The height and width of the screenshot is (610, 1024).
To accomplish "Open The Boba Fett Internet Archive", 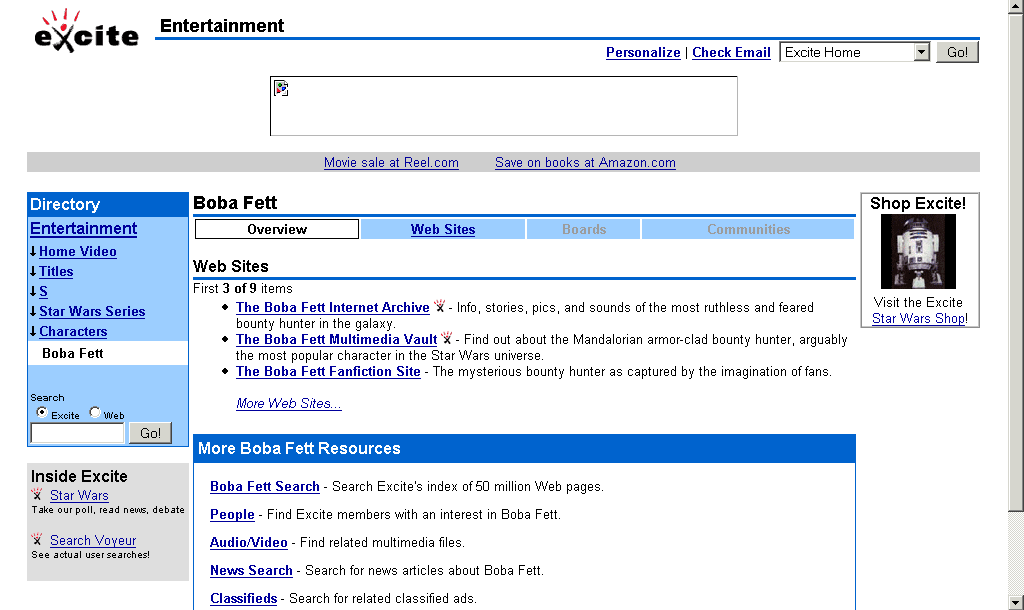I will (x=333, y=307).
